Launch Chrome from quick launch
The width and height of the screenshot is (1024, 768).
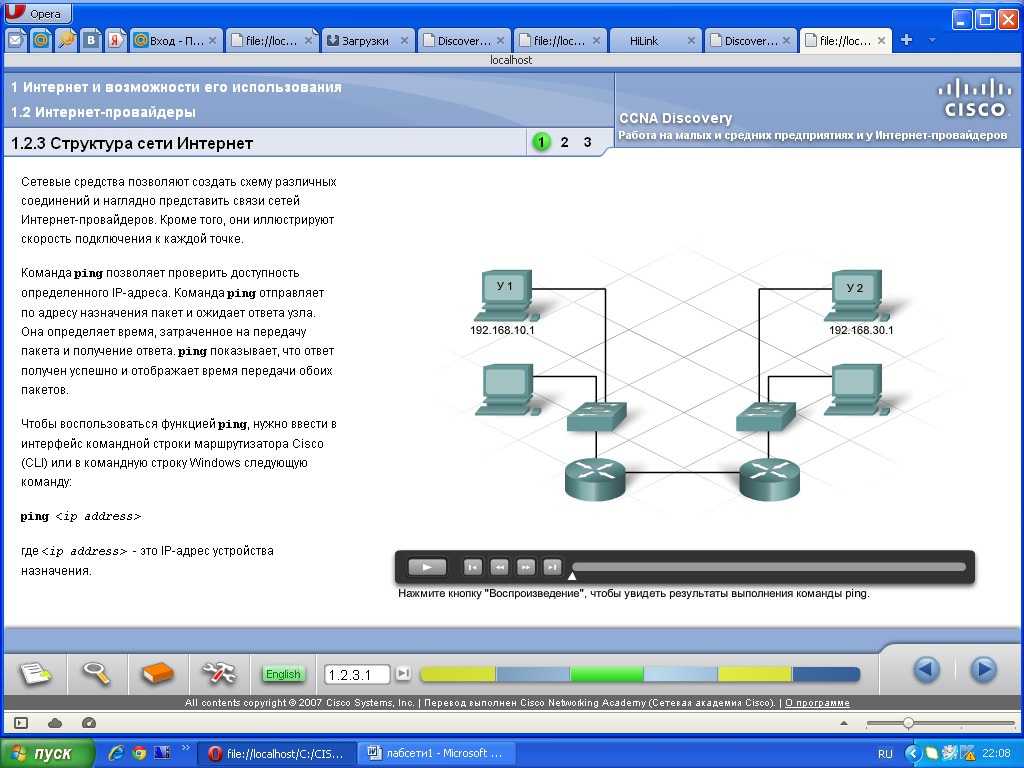138,753
